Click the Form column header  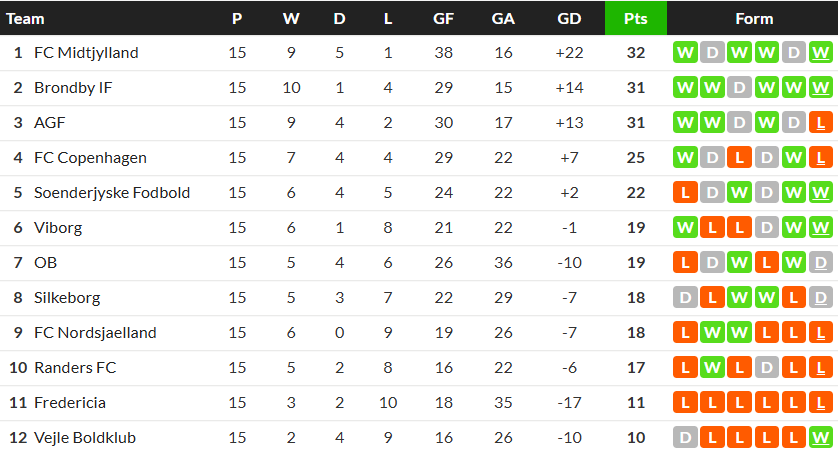753,18
